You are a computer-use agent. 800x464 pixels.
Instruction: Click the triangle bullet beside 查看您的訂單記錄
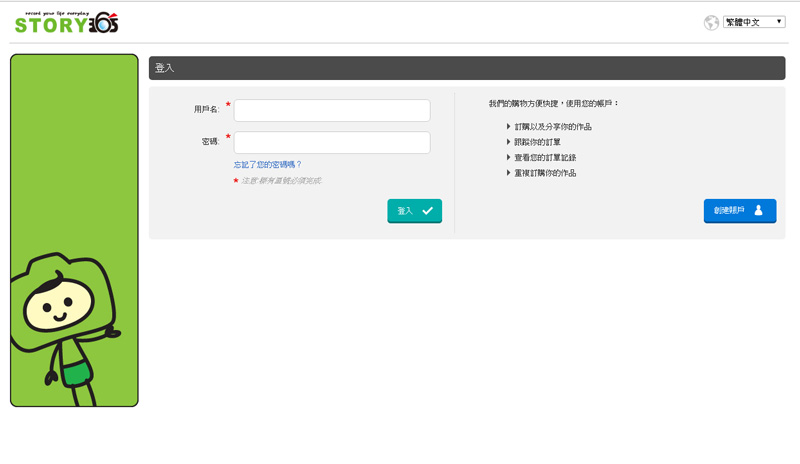click(x=509, y=158)
